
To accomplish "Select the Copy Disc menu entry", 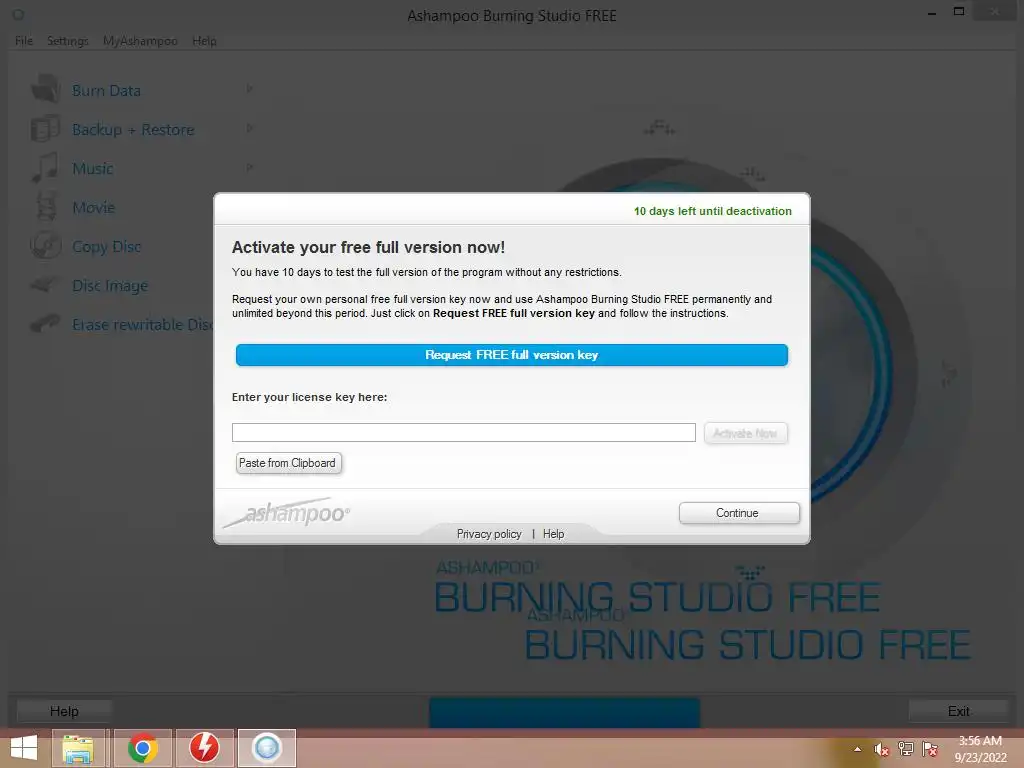I will pos(106,246).
